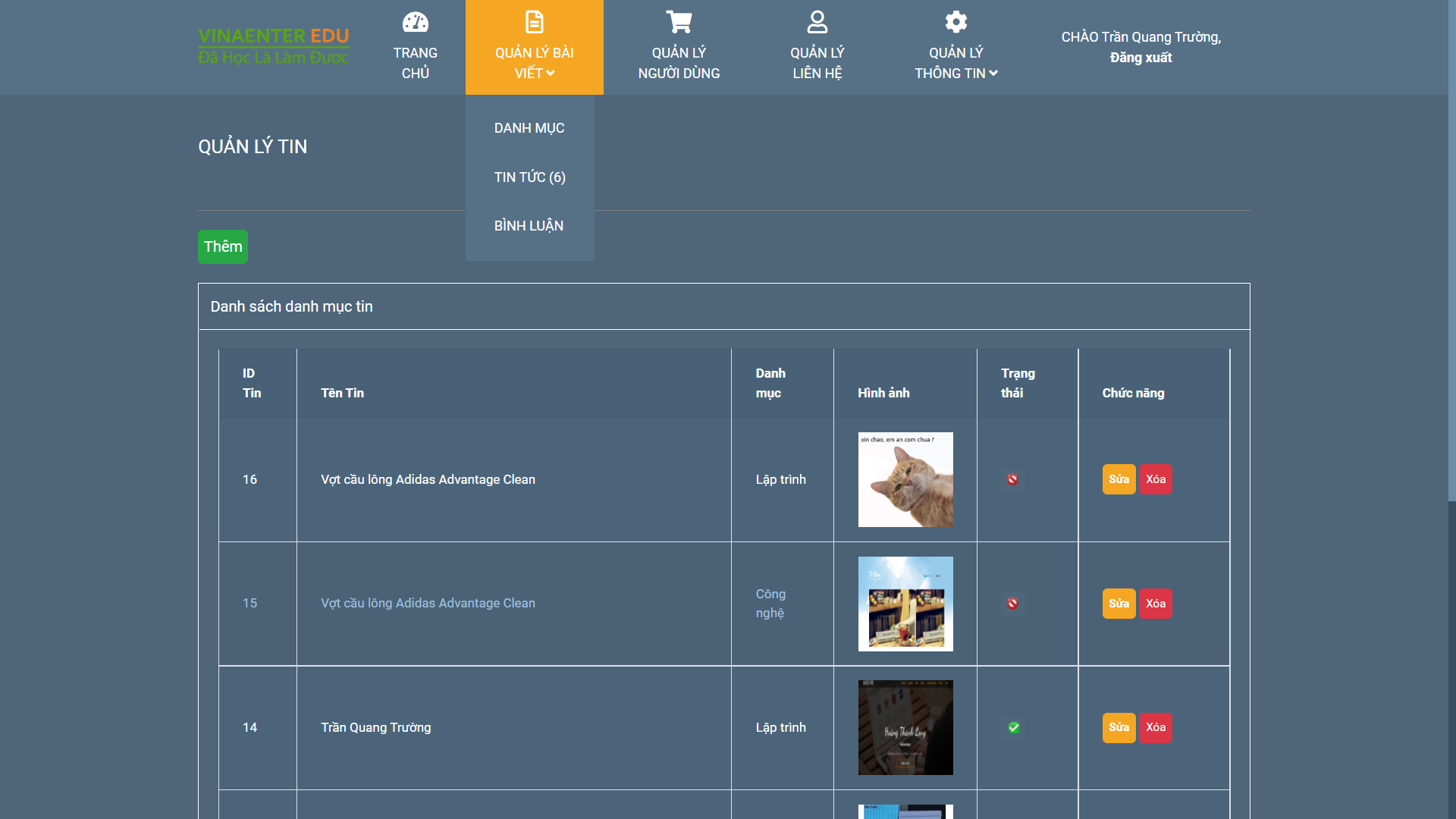
Task: Toggle disabled status icon for row 16
Action: (1012, 479)
